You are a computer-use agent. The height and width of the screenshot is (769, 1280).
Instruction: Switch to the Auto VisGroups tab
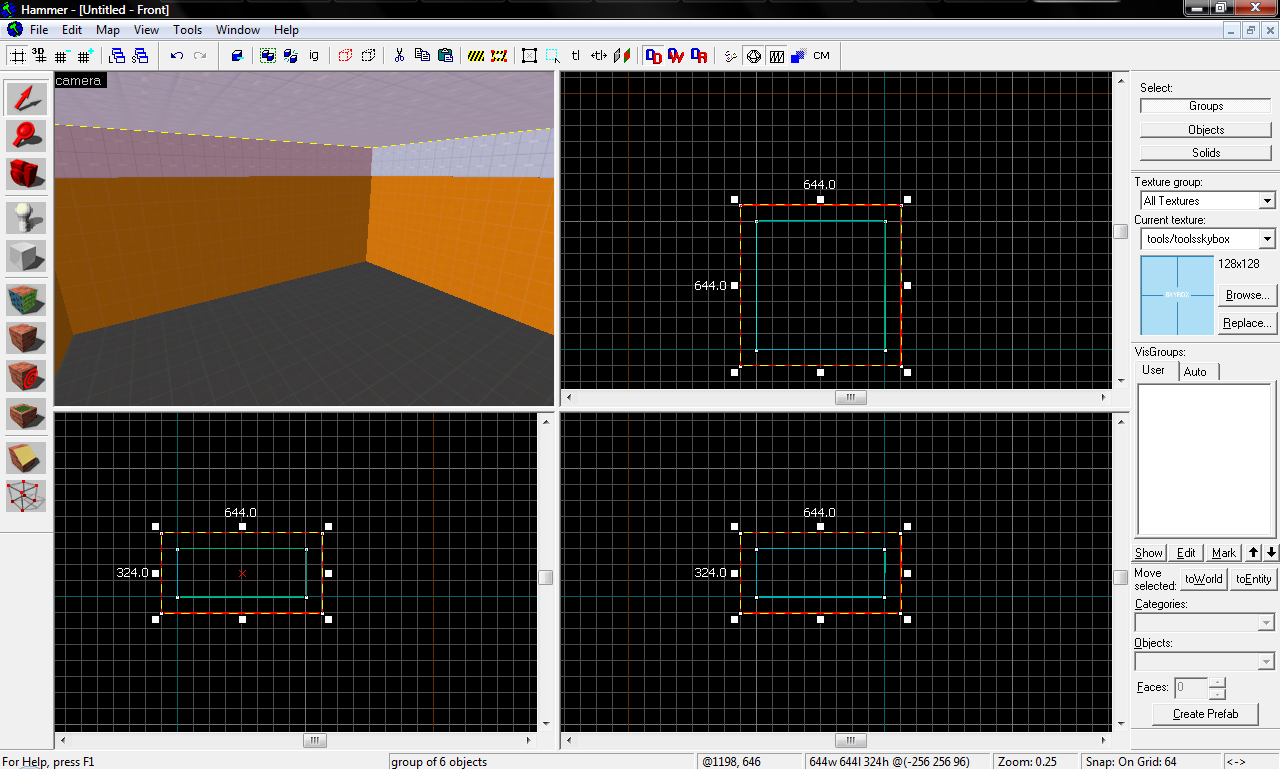pos(1195,372)
